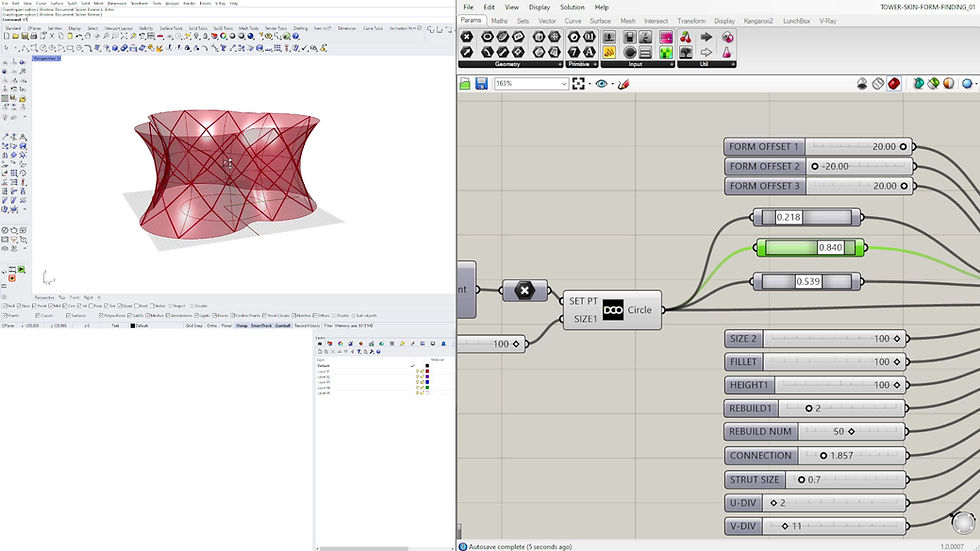Expand the Primitive panel dropdown bar
980x551 pixels.
pos(582,64)
